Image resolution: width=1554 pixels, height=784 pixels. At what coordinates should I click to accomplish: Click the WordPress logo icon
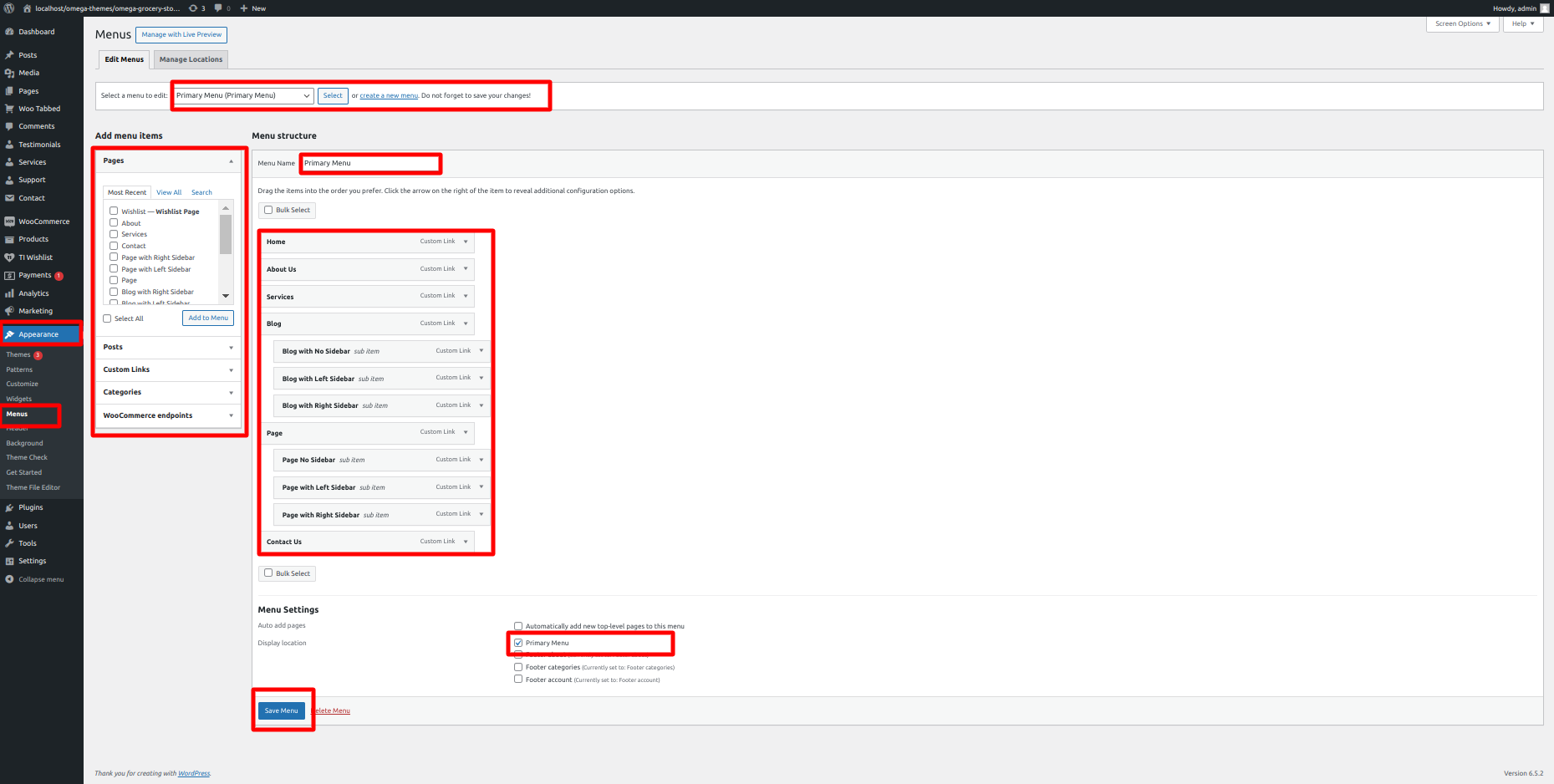point(8,8)
